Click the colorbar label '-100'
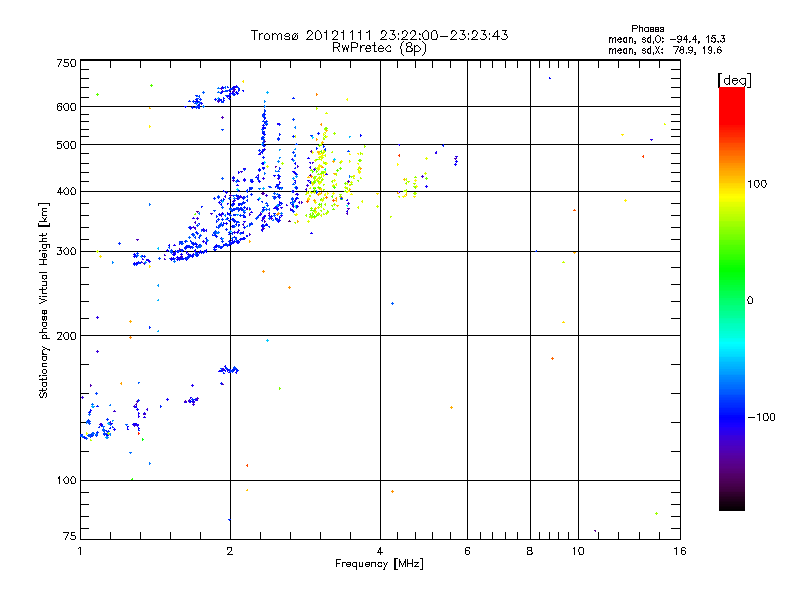The image size is (800, 600). pyautogui.click(x=761, y=417)
